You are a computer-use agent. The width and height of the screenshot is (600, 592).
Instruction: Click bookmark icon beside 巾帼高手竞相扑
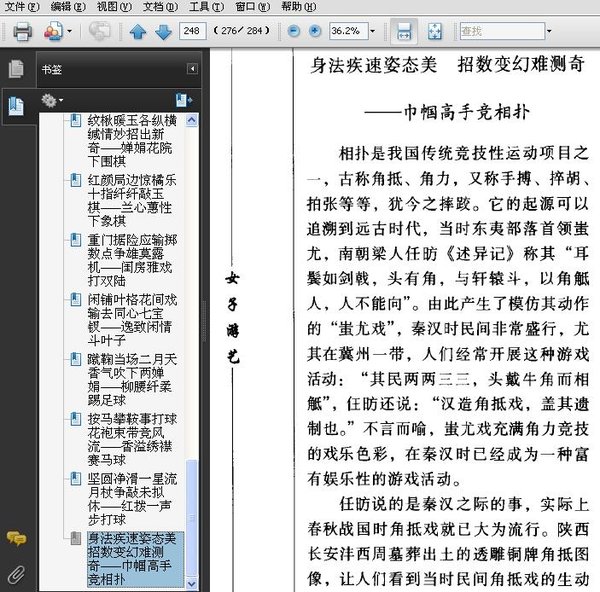click(76, 538)
